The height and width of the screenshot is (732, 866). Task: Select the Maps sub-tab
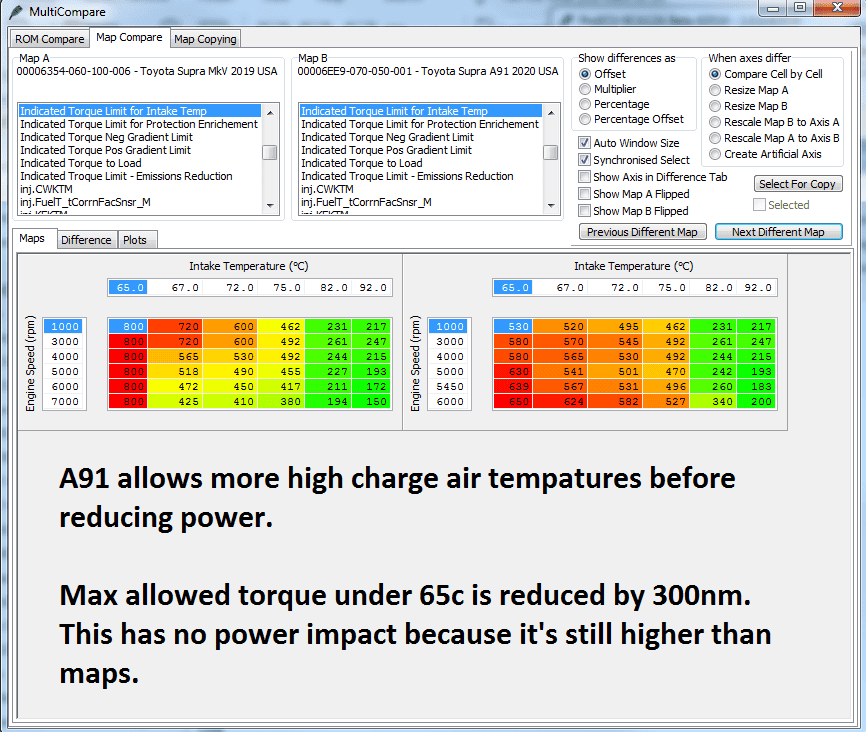[x=32, y=238]
